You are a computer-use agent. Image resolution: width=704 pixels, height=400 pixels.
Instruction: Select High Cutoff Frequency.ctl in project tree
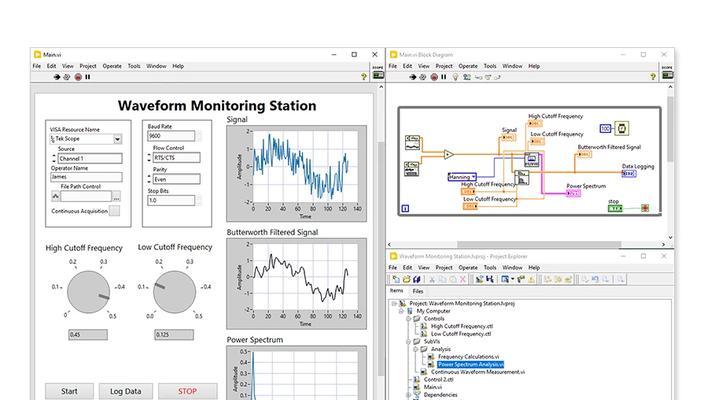pos(462,326)
